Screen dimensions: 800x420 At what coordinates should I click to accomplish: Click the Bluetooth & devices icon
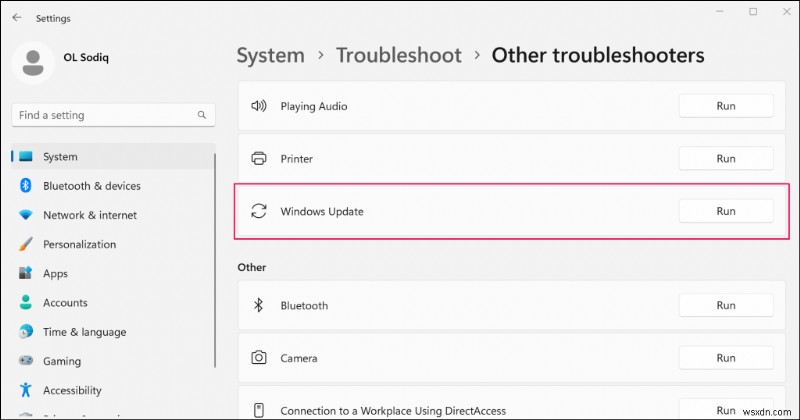coord(26,186)
